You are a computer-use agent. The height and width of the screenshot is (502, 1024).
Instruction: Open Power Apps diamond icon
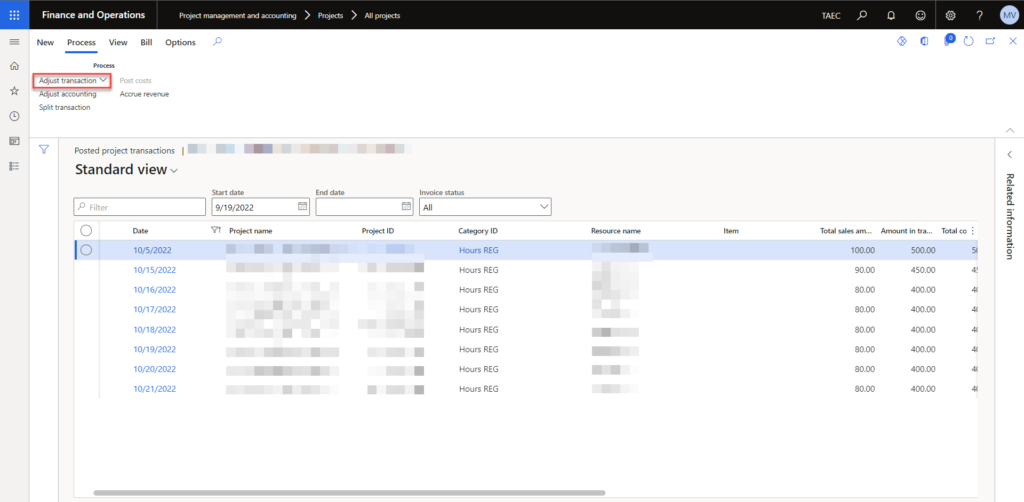coord(902,41)
